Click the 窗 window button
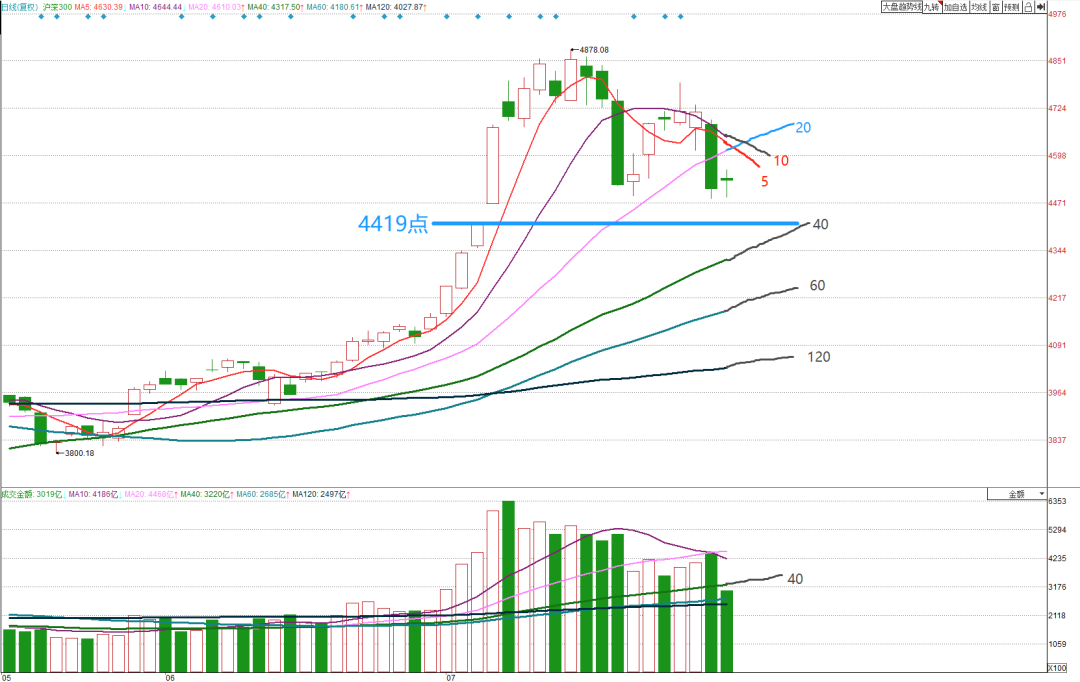The width and height of the screenshot is (1080, 682). pyautogui.click(x=996, y=7)
